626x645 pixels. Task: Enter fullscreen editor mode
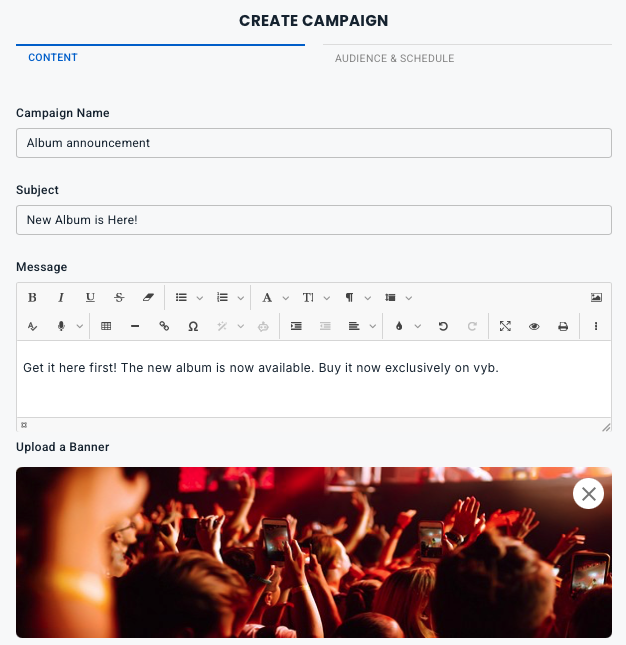(505, 326)
